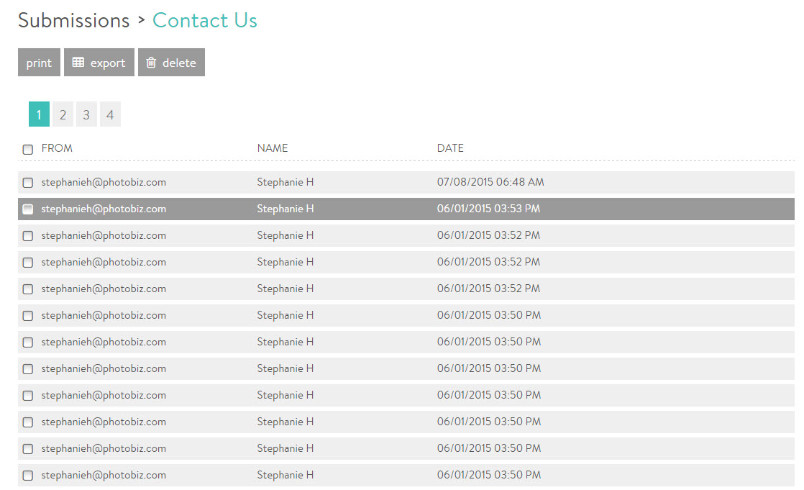804x490 pixels.
Task: Check the first 03:52 PM submission checkbox
Action: click(28, 236)
